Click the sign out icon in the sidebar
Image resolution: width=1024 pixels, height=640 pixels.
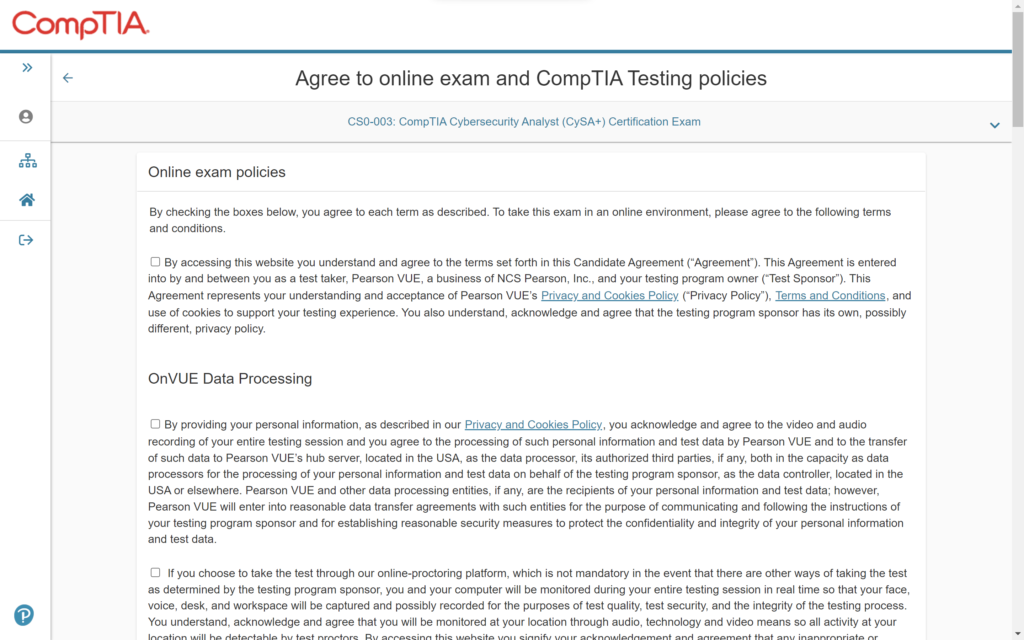tap(25, 240)
